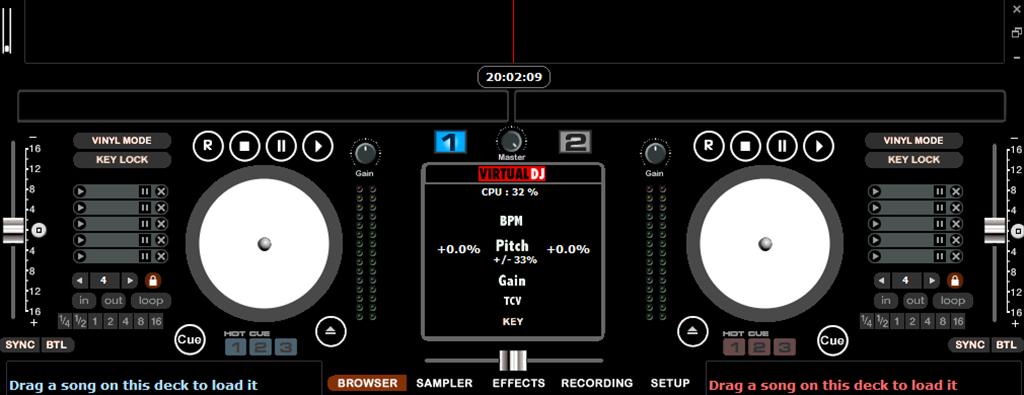Image resolution: width=1024 pixels, height=395 pixels.
Task: Set loop out point on left deck
Action: point(113,300)
